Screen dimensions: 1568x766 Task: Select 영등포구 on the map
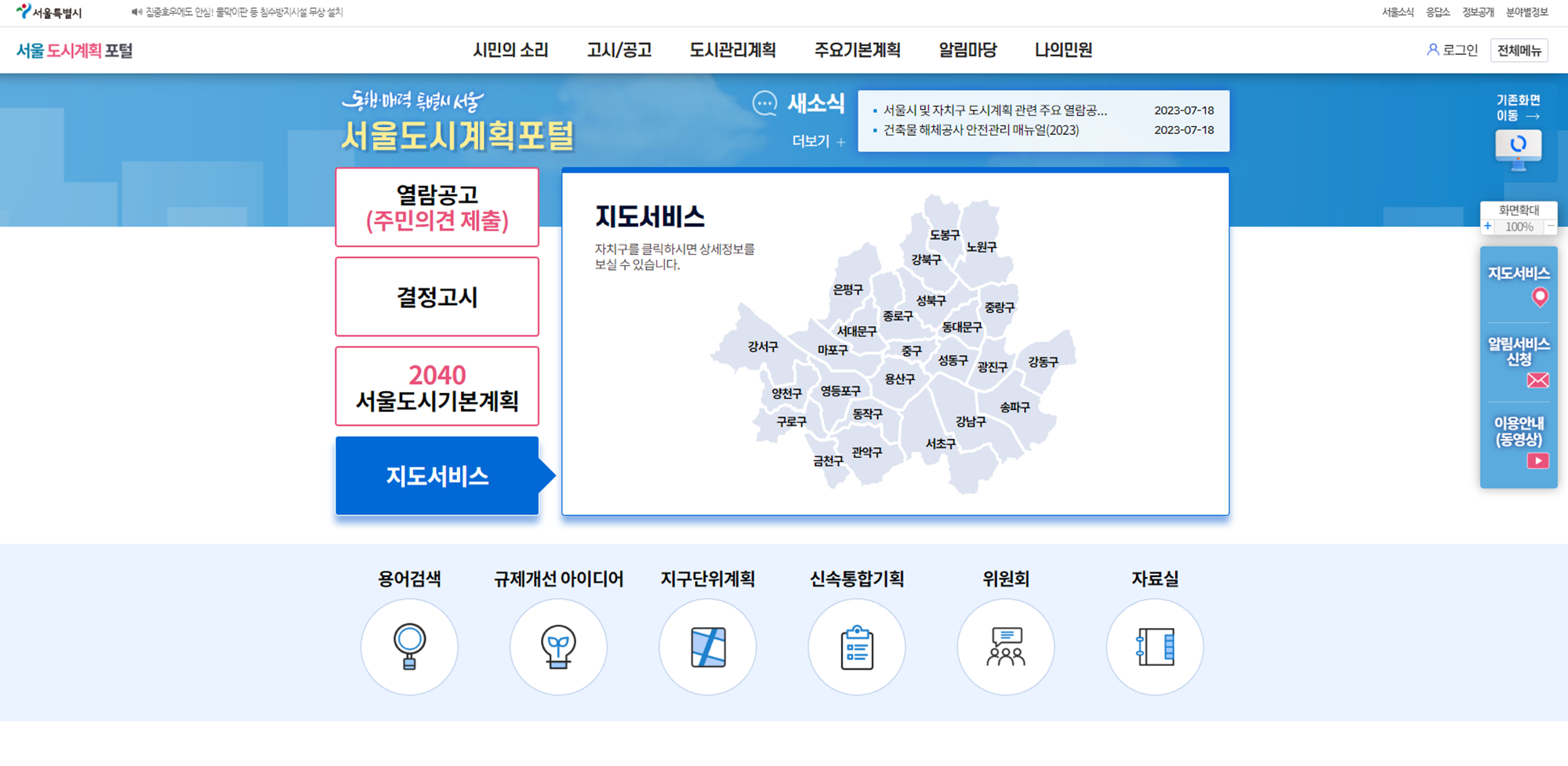[x=840, y=391]
